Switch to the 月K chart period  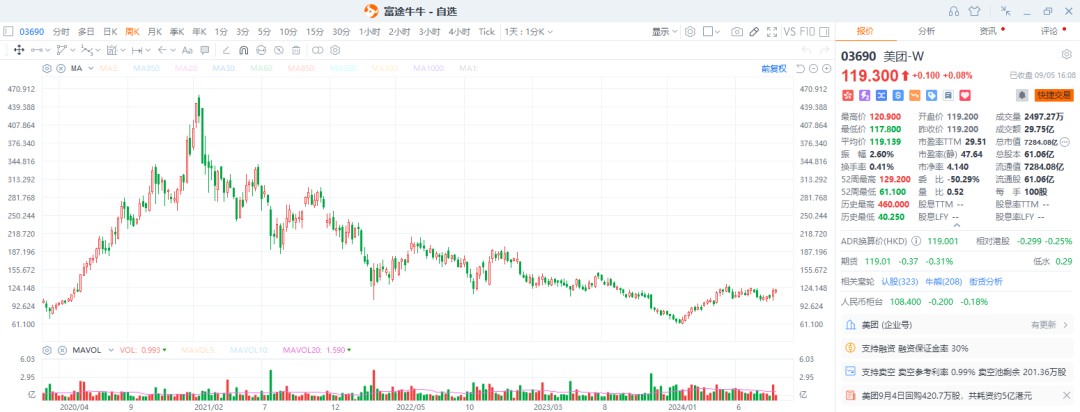click(154, 32)
